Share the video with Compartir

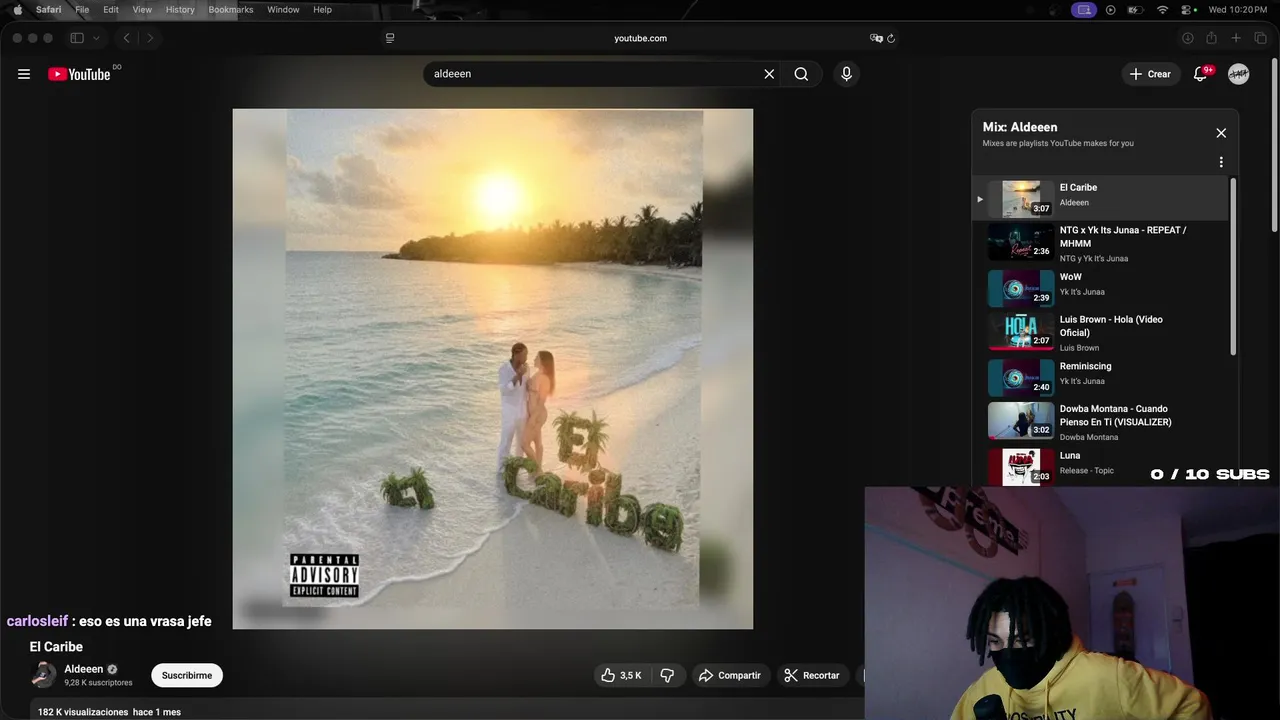pos(730,676)
